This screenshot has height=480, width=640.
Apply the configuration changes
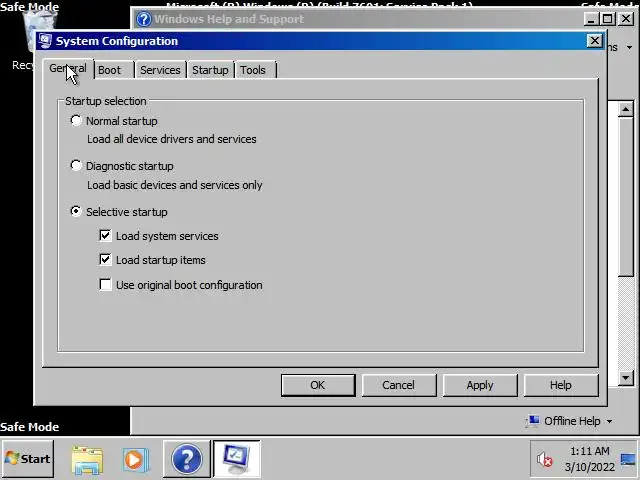(480, 385)
